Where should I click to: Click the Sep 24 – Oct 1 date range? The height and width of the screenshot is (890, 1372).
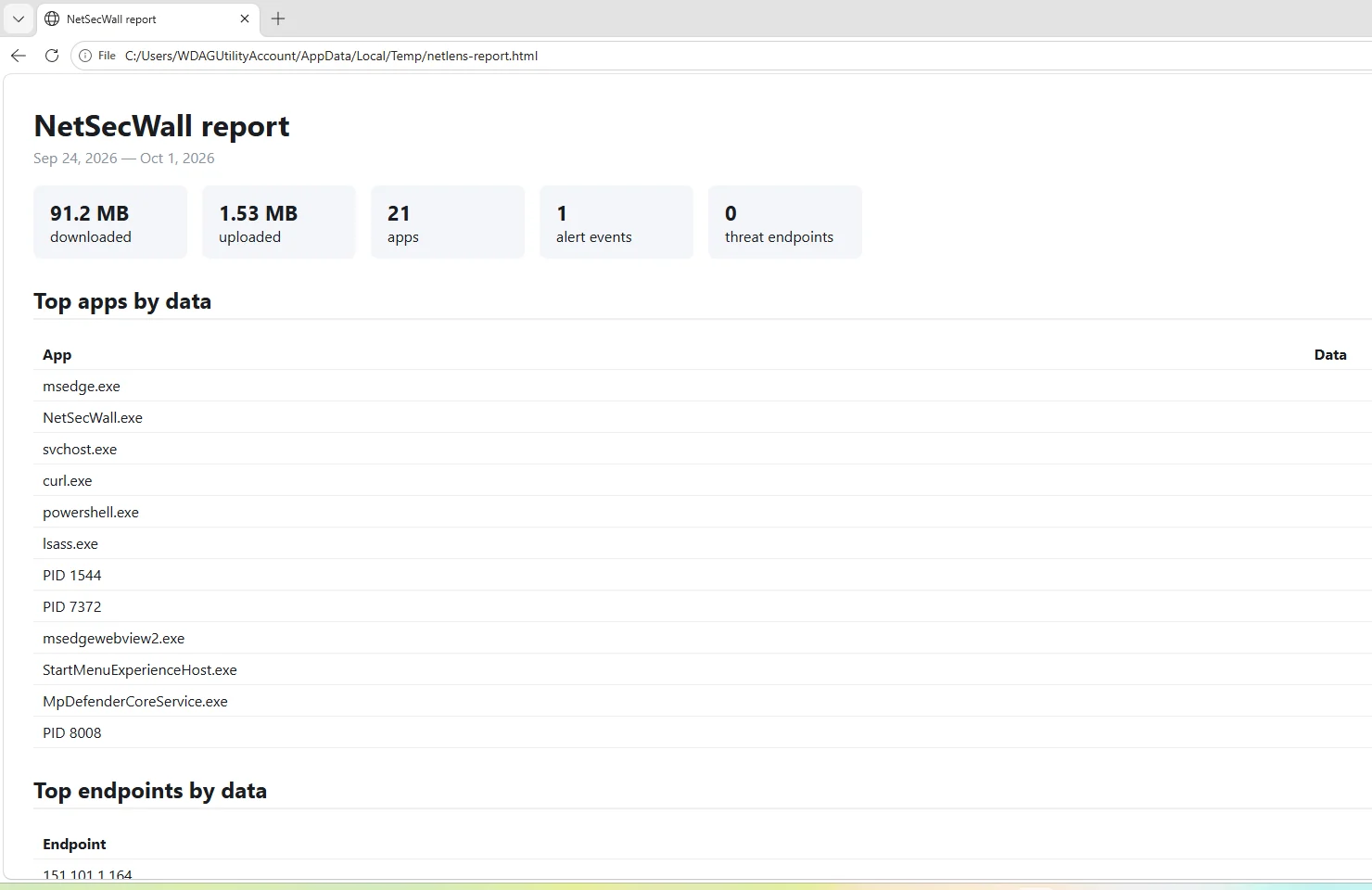click(124, 159)
